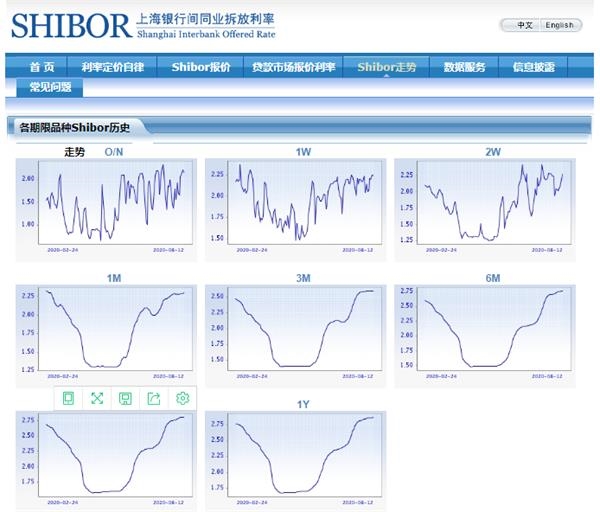
Task: Open the 常见问题 FAQ tab
Action: click(x=50, y=88)
